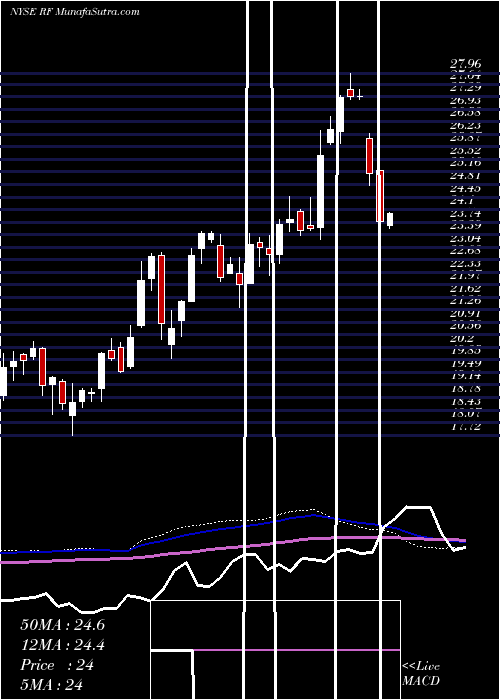Click the 23.04 price axis label

tap(465, 237)
